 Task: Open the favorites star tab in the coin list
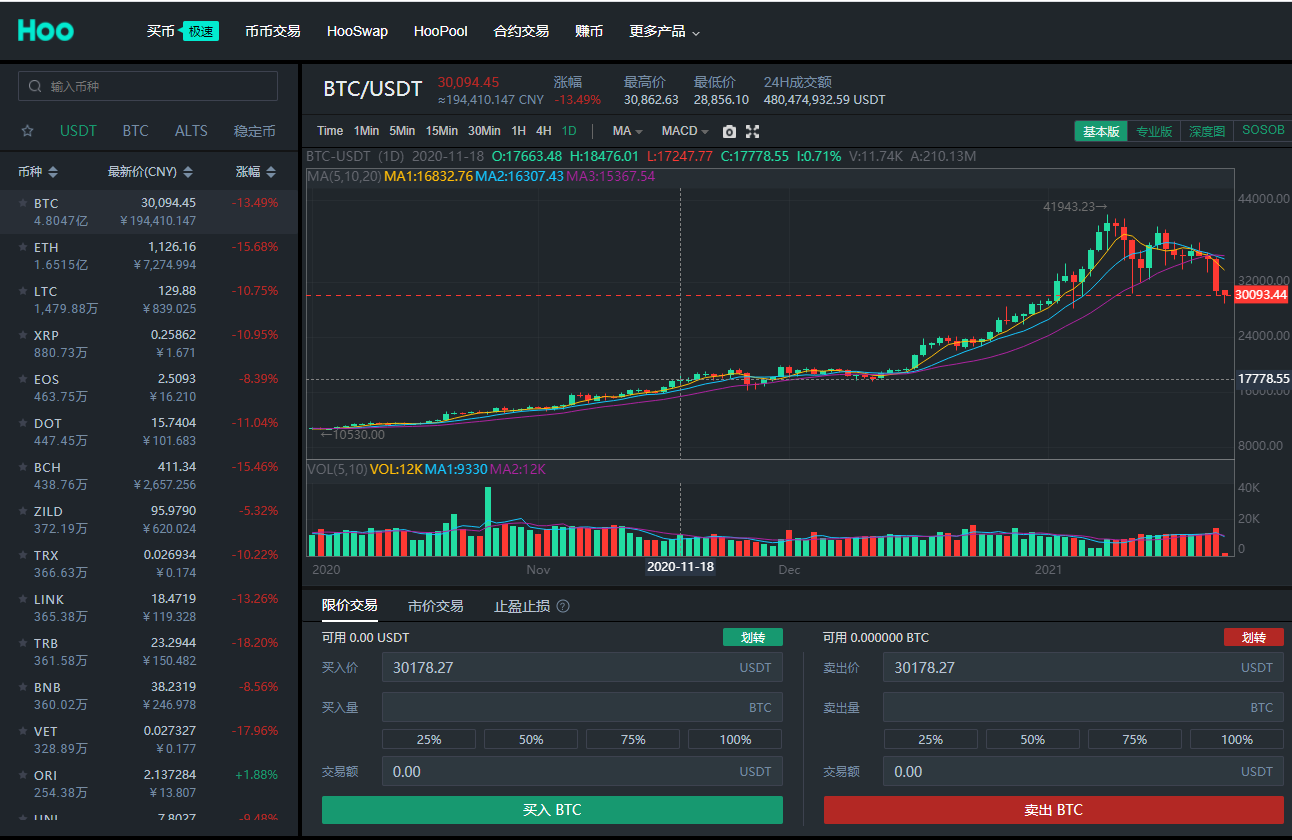pyautogui.click(x=28, y=131)
